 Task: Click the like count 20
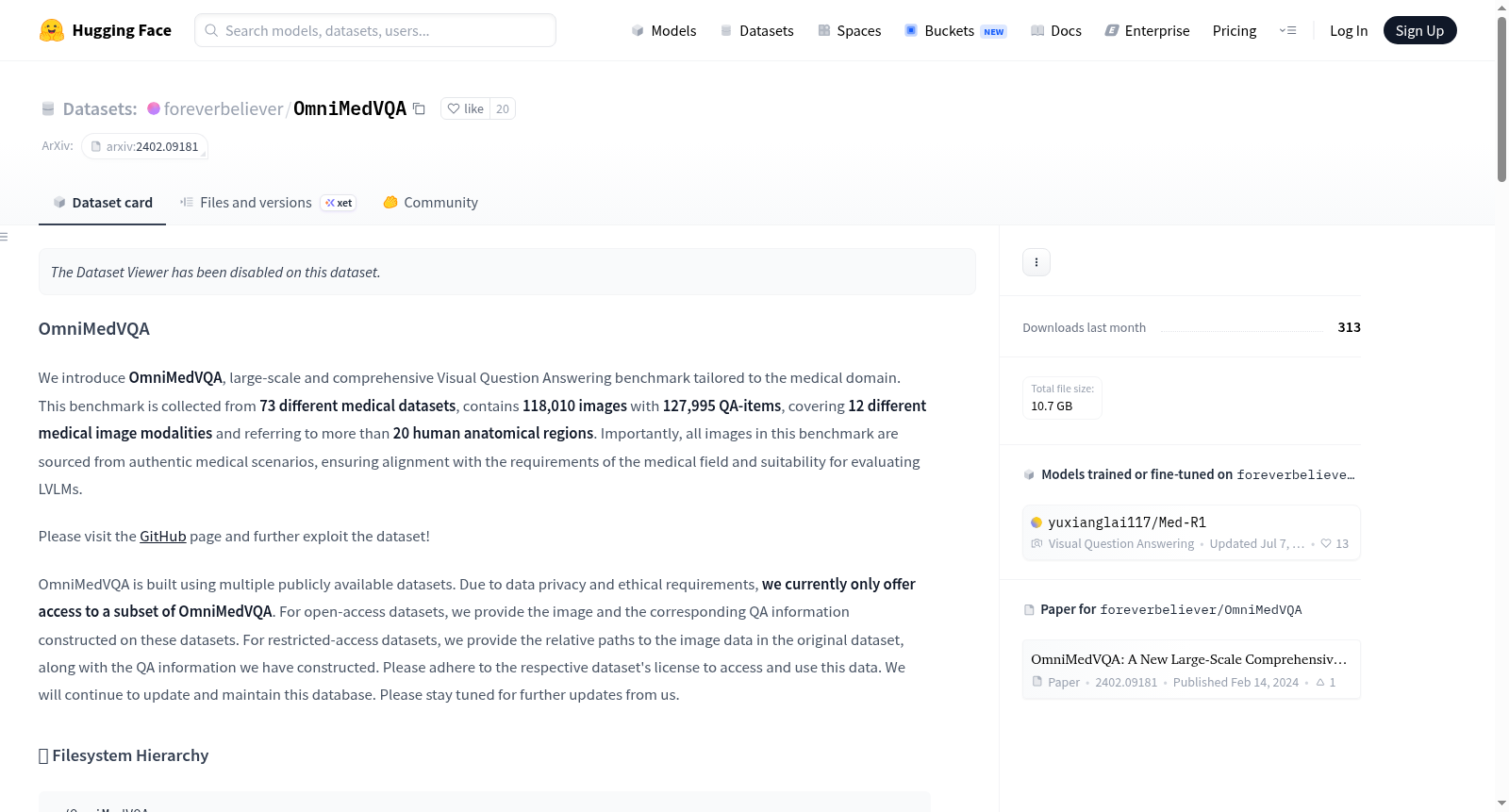pos(503,108)
